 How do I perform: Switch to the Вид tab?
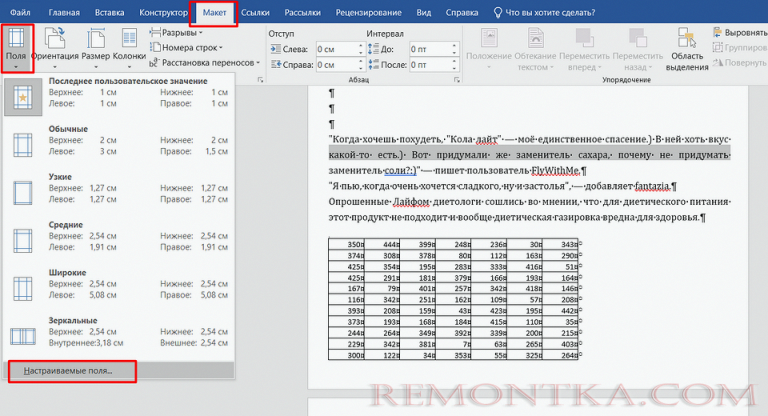(424, 12)
